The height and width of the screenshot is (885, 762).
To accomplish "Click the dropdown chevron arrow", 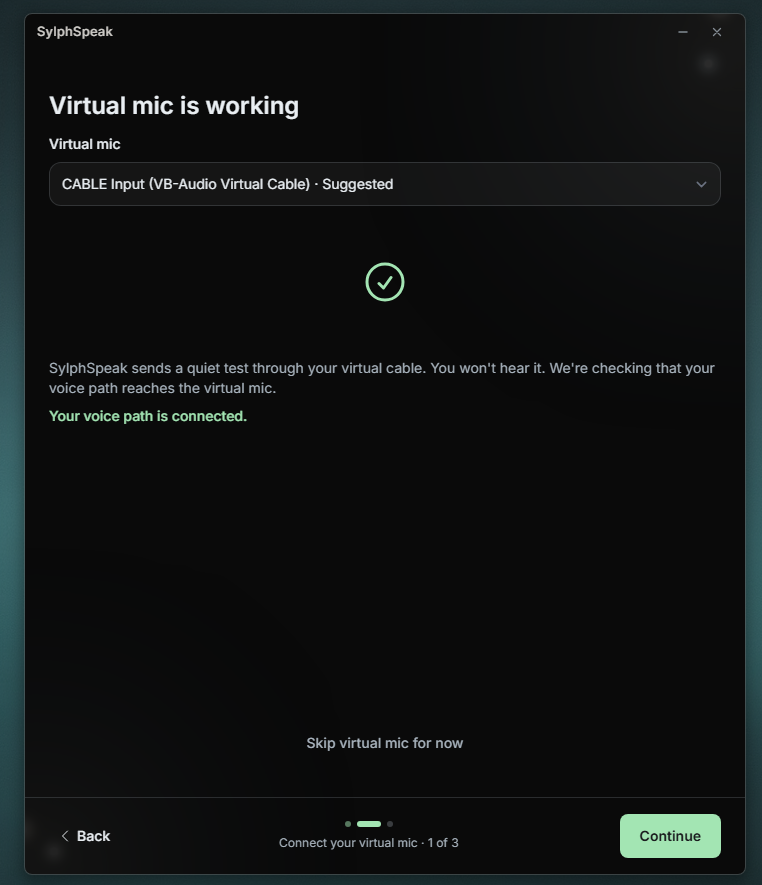I will [x=701, y=185].
